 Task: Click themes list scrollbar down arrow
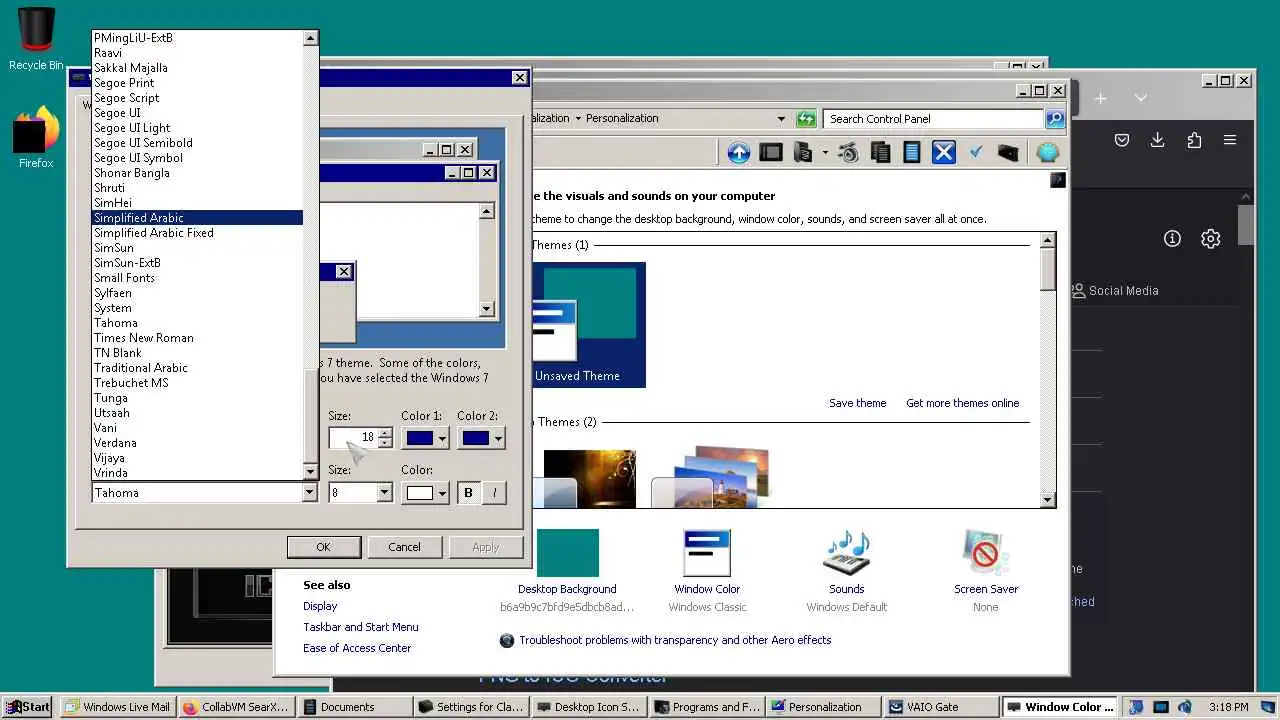coord(1048,500)
